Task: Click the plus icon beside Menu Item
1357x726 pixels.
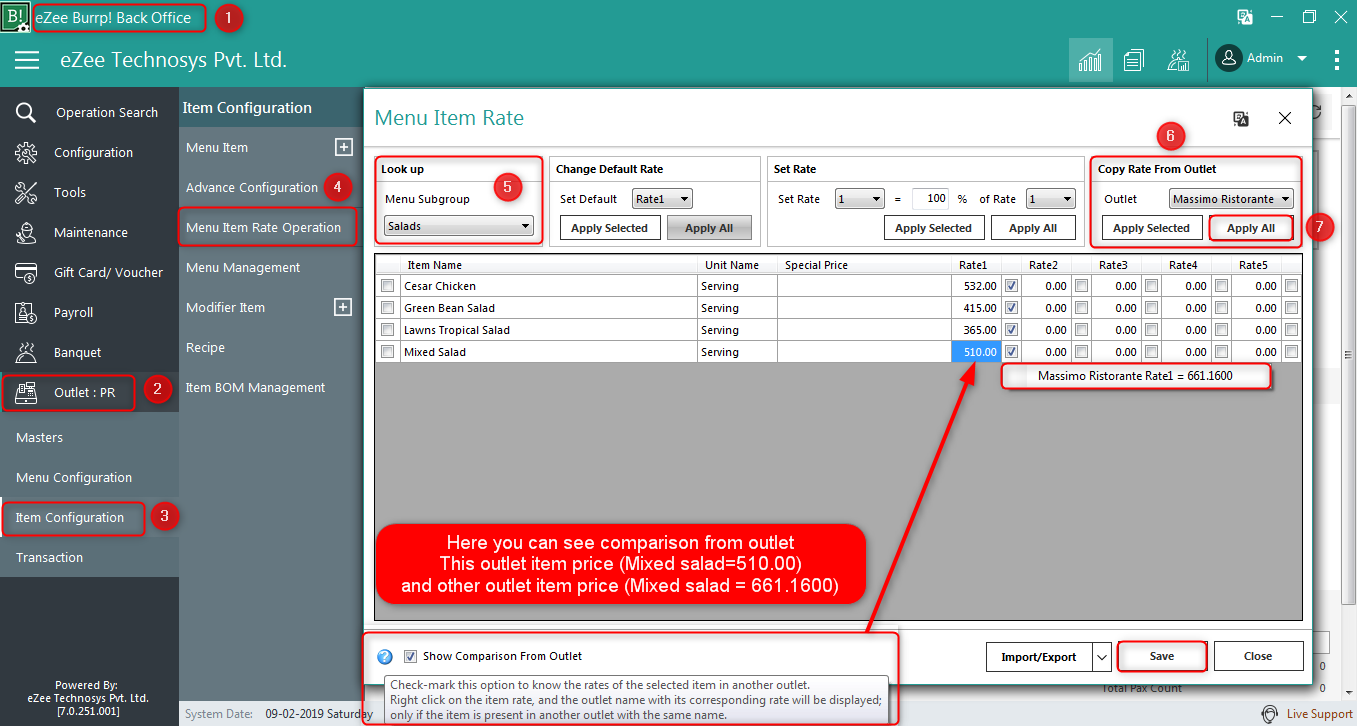Action: point(343,147)
